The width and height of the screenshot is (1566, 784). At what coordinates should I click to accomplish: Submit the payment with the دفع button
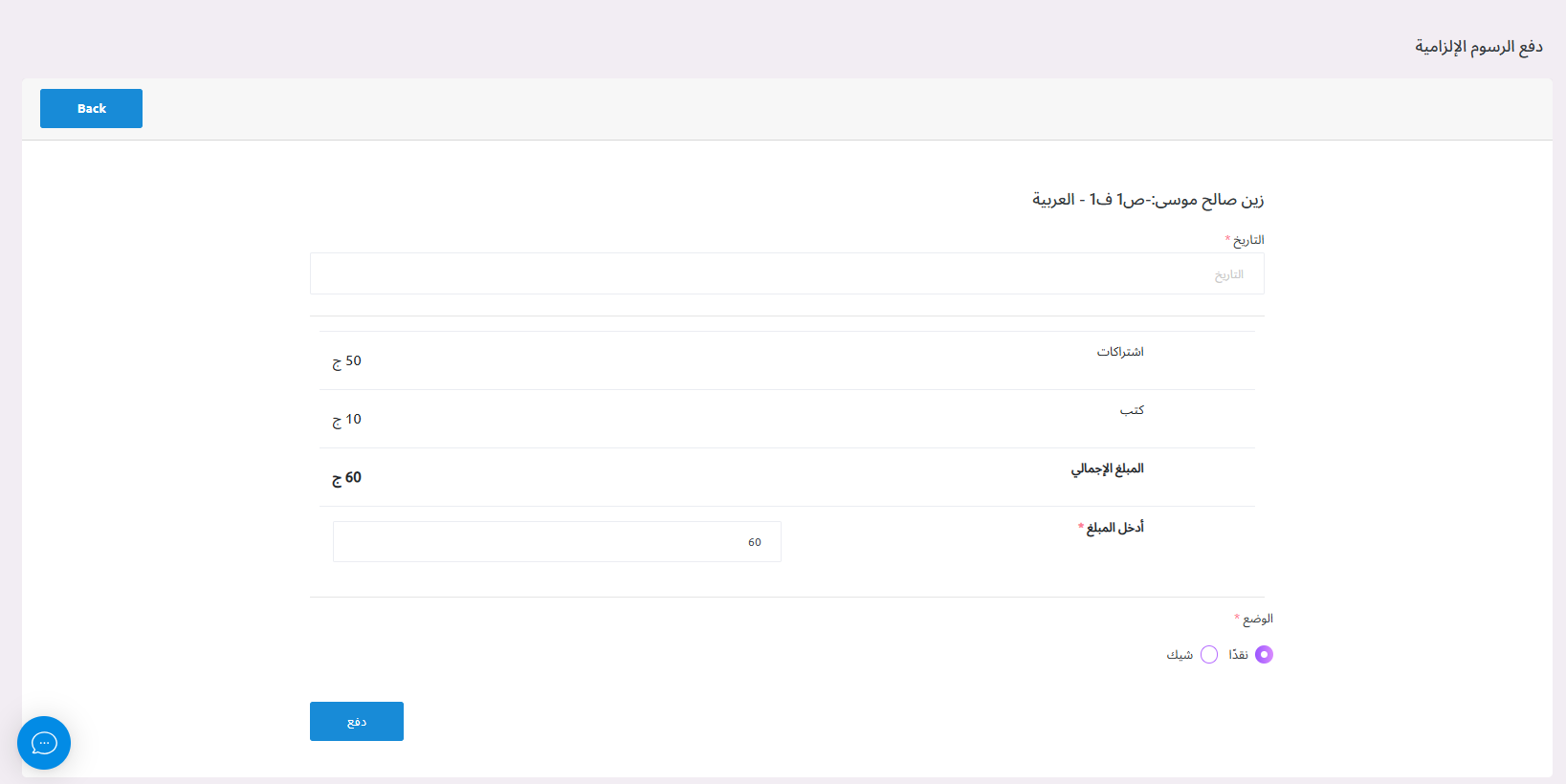356,721
